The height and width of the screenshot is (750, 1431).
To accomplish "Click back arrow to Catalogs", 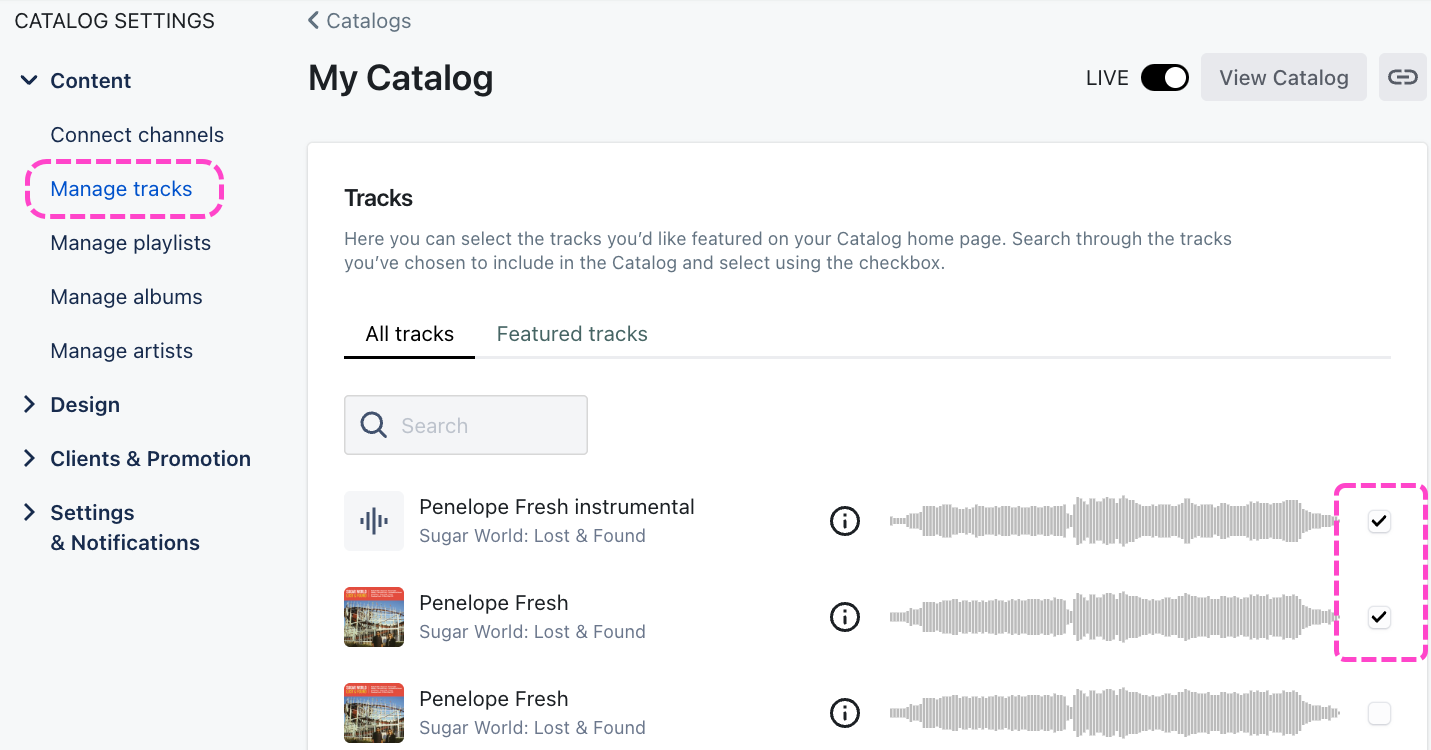I will point(314,21).
